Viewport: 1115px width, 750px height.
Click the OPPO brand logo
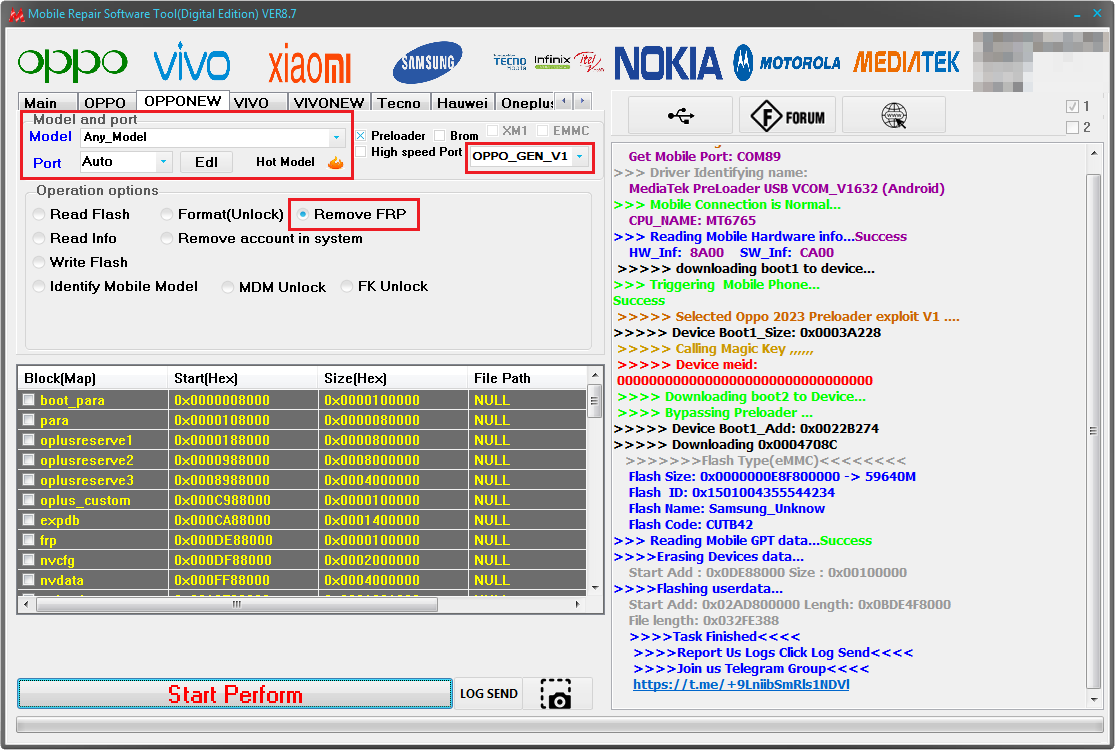point(72,64)
